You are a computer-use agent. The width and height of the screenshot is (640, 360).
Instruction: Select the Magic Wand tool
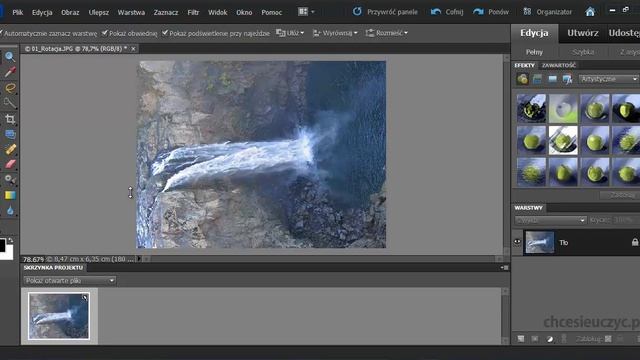tap(10, 103)
